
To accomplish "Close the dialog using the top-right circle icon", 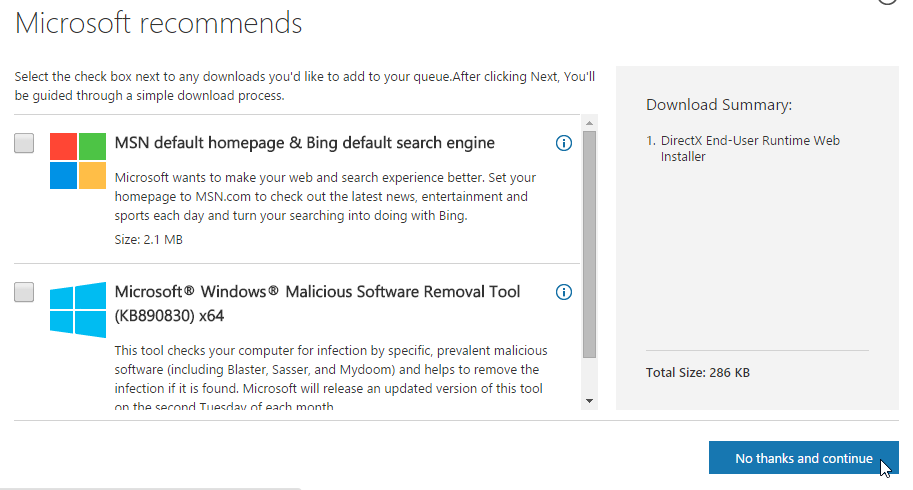I will pyautogui.click(x=887, y=3).
